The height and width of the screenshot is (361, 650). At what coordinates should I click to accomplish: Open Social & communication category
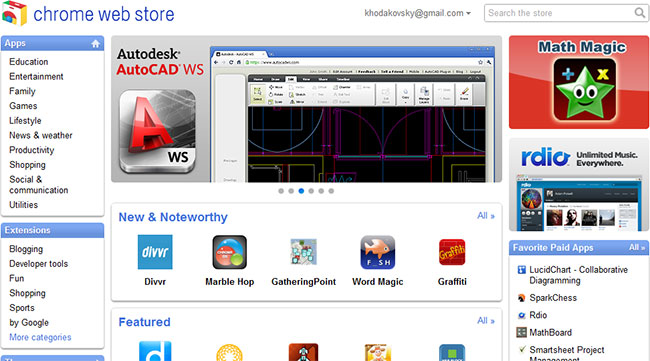[x=39, y=185]
